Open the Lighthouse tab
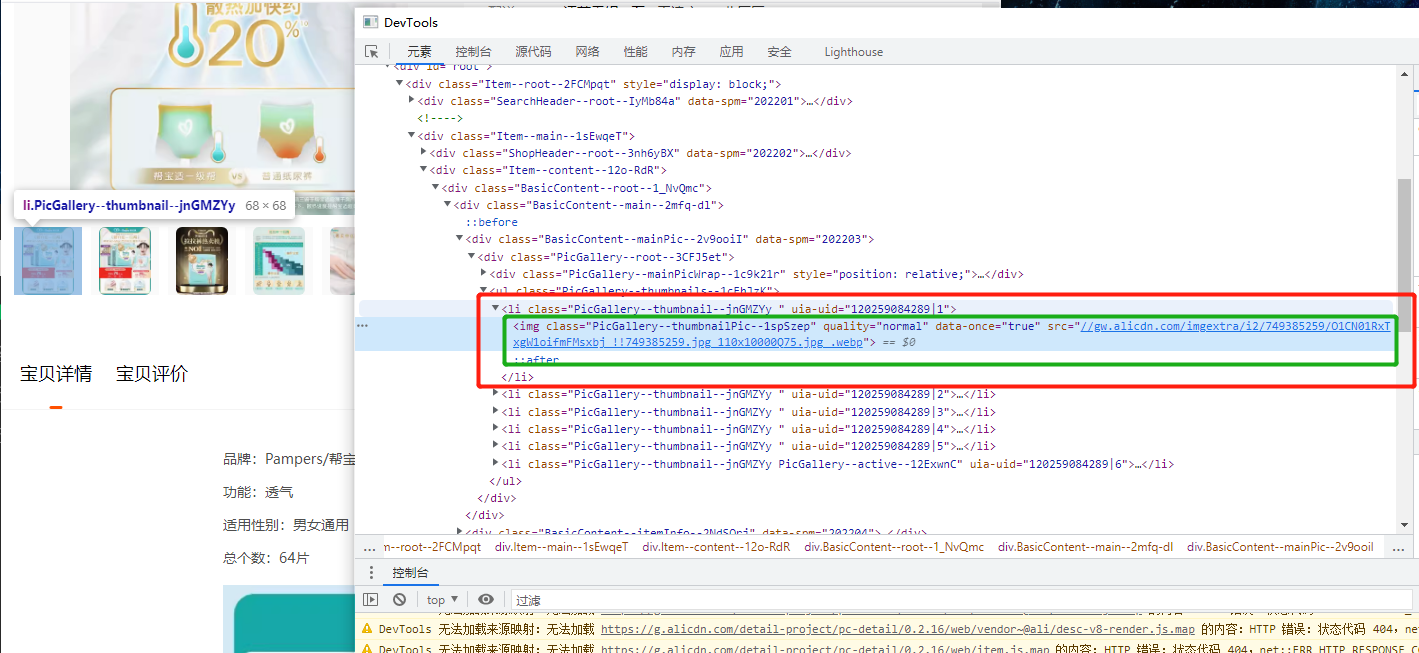 tap(853, 52)
